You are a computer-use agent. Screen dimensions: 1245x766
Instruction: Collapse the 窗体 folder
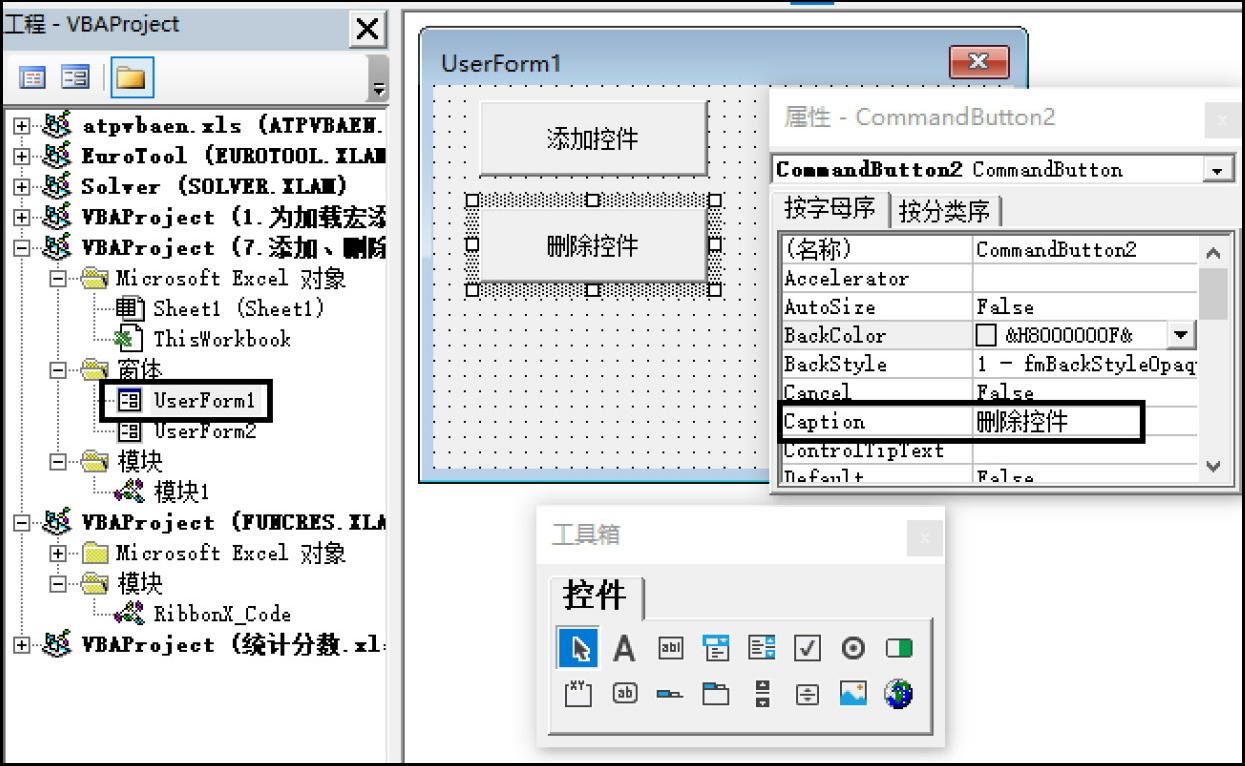pos(58,371)
